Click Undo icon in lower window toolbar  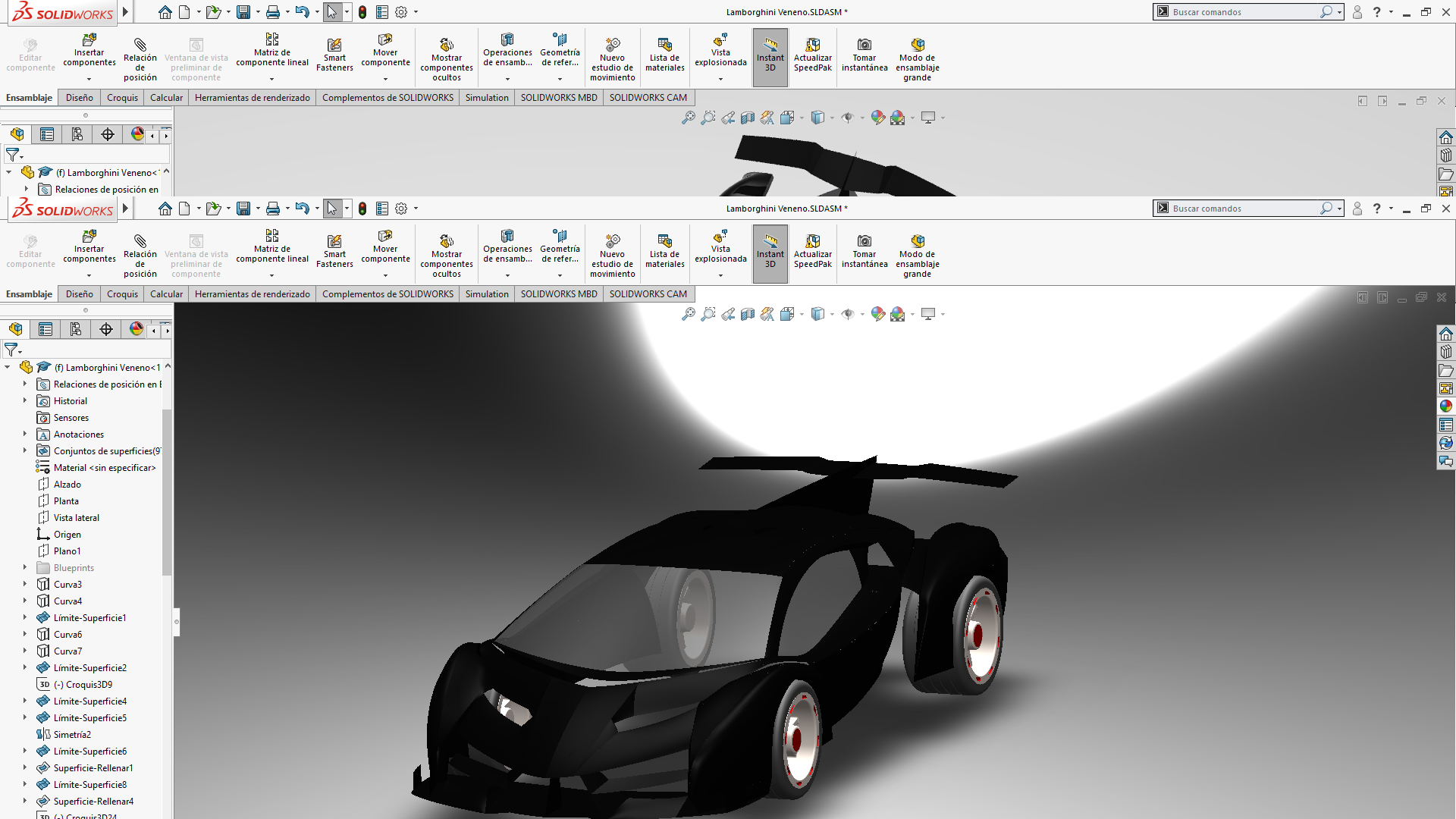pyautogui.click(x=303, y=209)
